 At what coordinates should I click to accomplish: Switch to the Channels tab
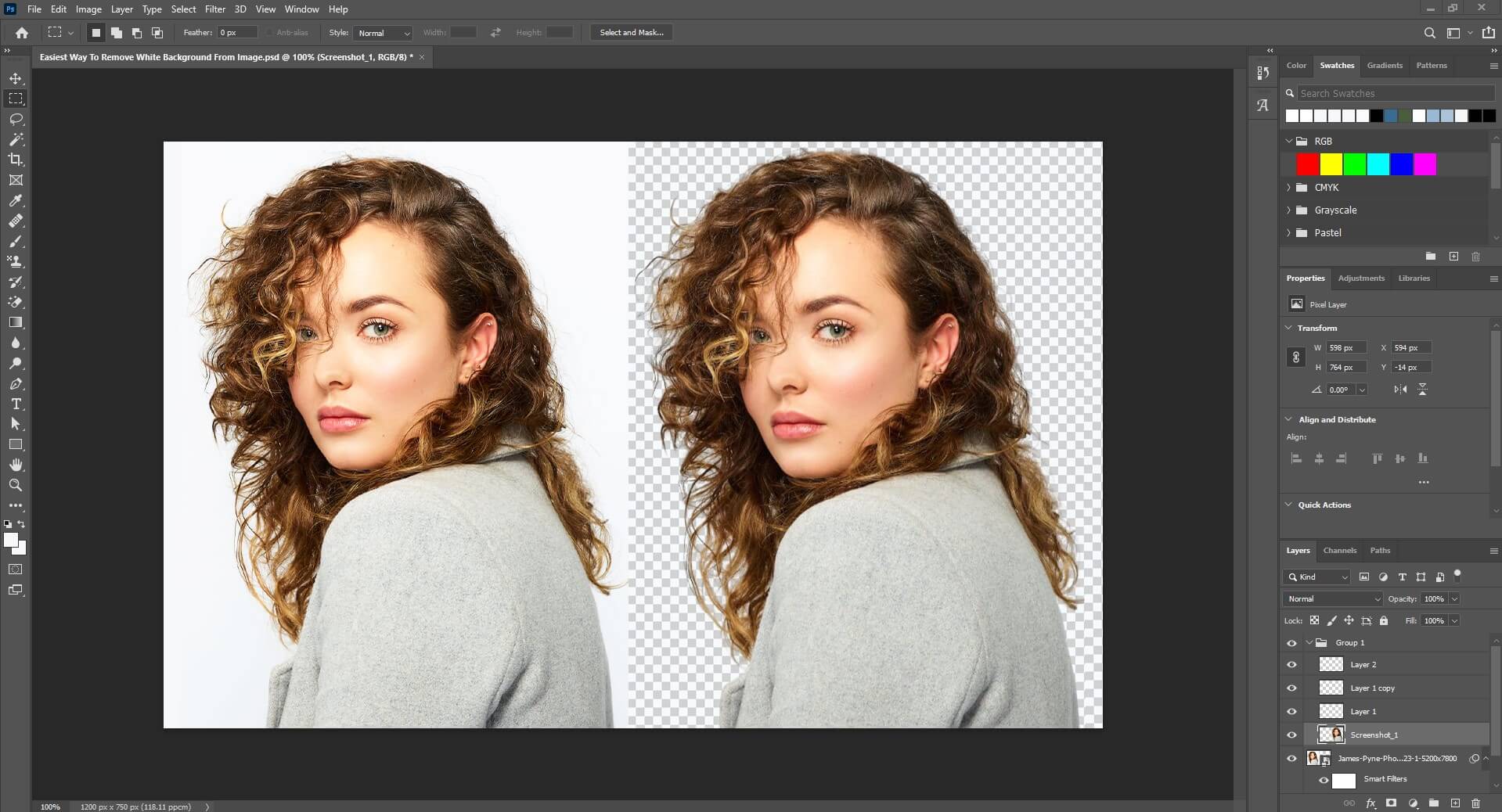[x=1340, y=550]
